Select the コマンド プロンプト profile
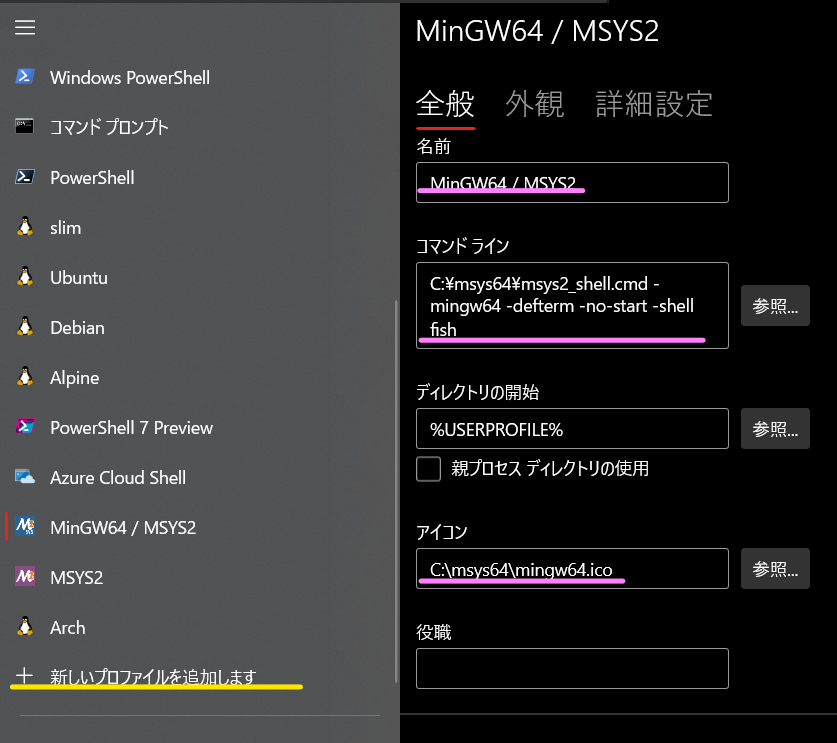837x743 pixels. click(x=200, y=127)
